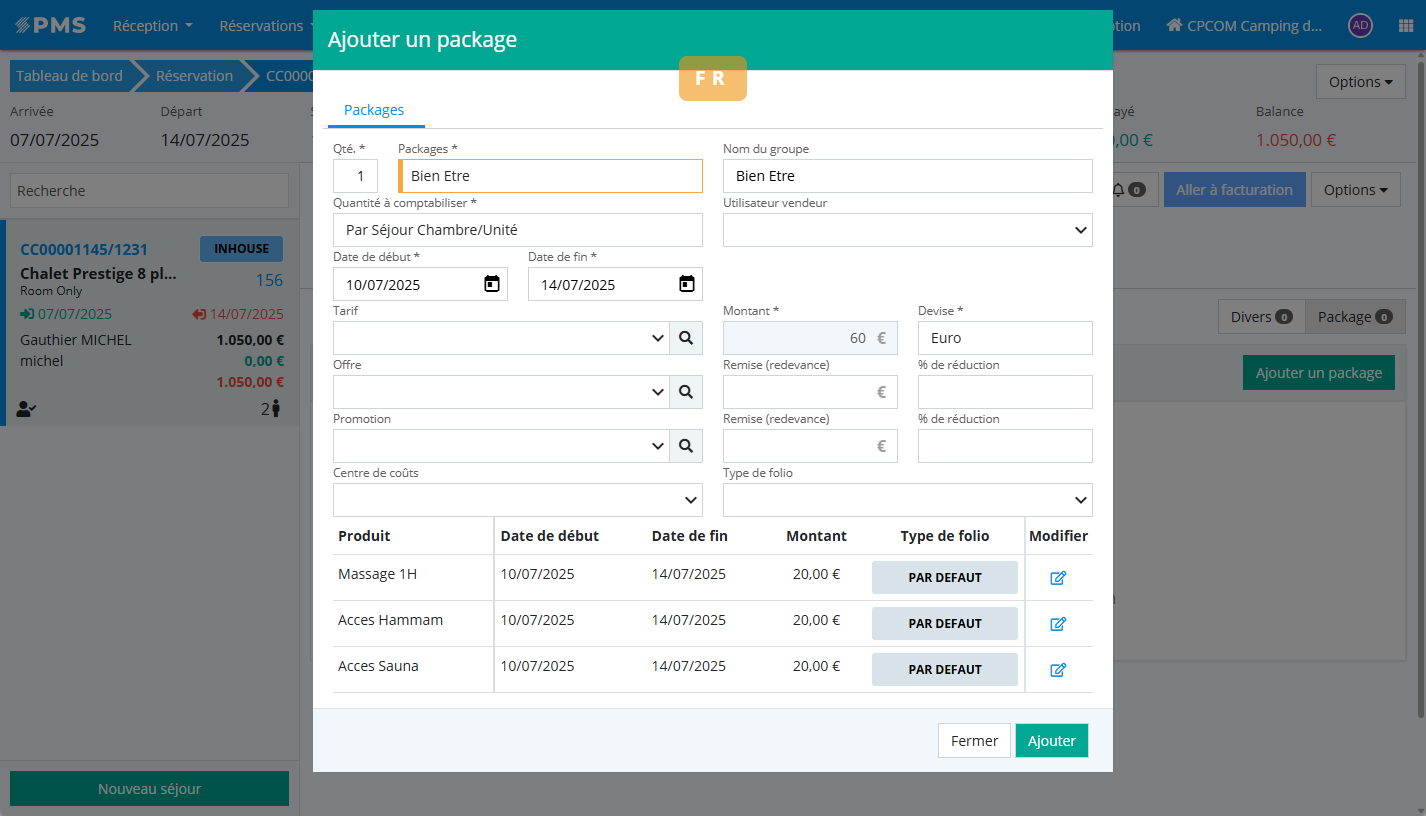The width and height of the screenshot is (1426, 816).
Task: Click the Packages field containing Bien Etre
Action: point(552,176)
